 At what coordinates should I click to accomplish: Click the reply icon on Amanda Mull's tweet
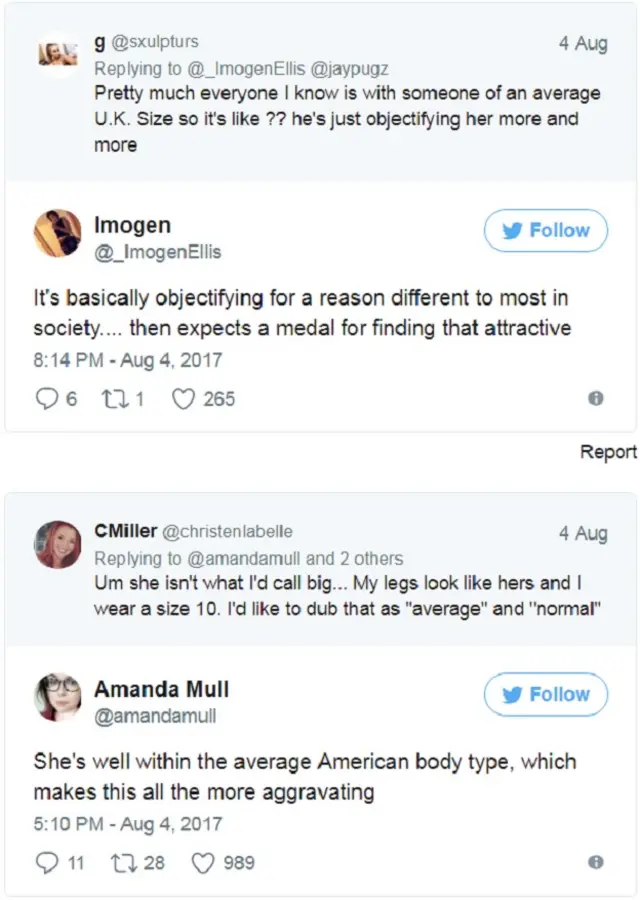(x=47, y=862)
